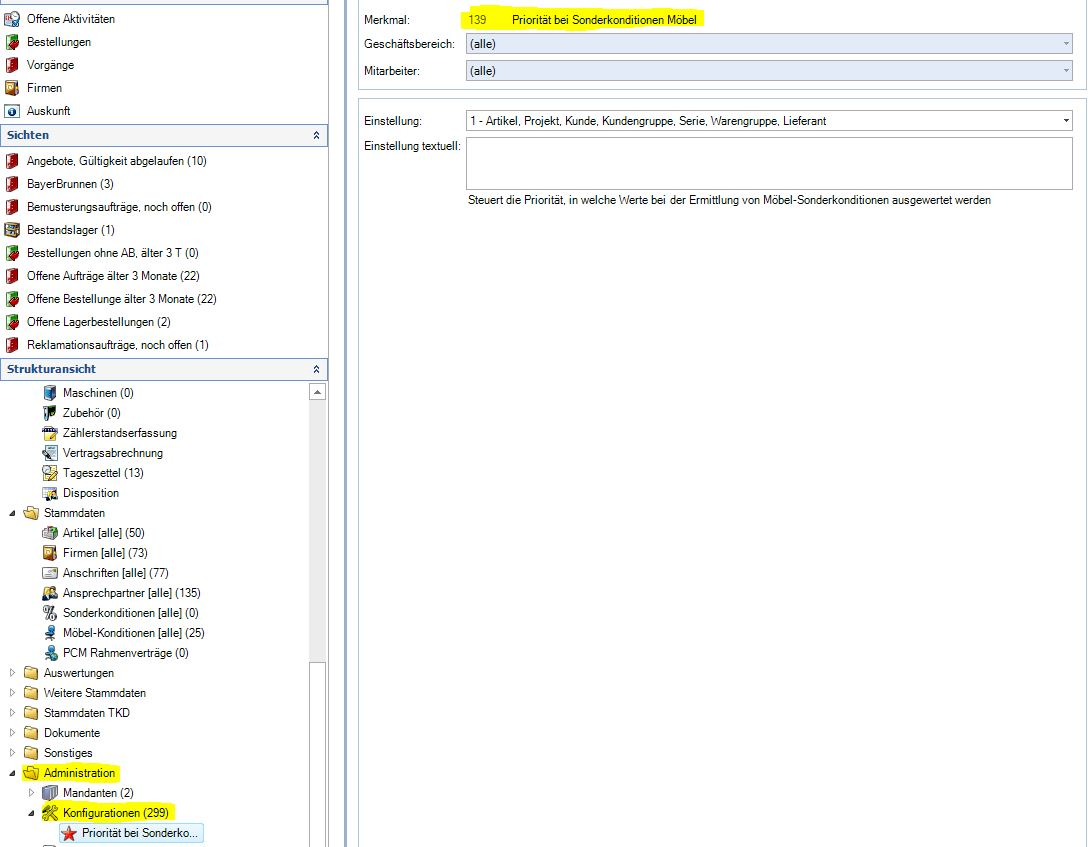
Task: Click the Möbel-Konditionen chair icon
Action: pyautogui.click(x=50, y=633)
